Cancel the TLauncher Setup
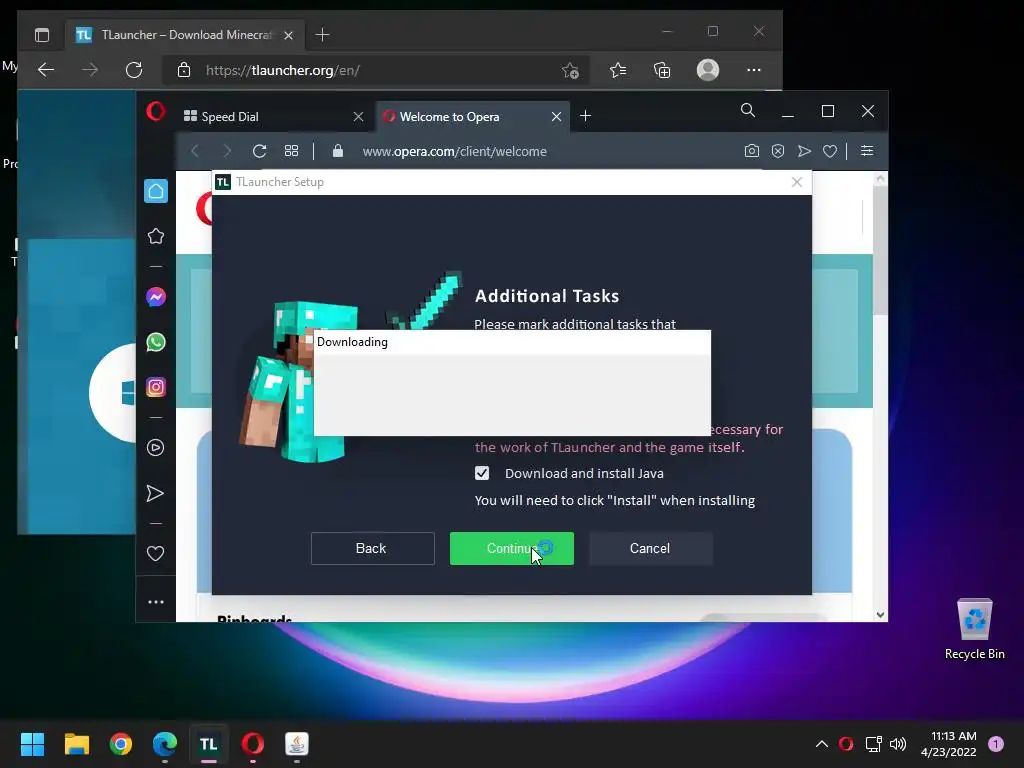 pyautogui.click(x=650, y=549)
